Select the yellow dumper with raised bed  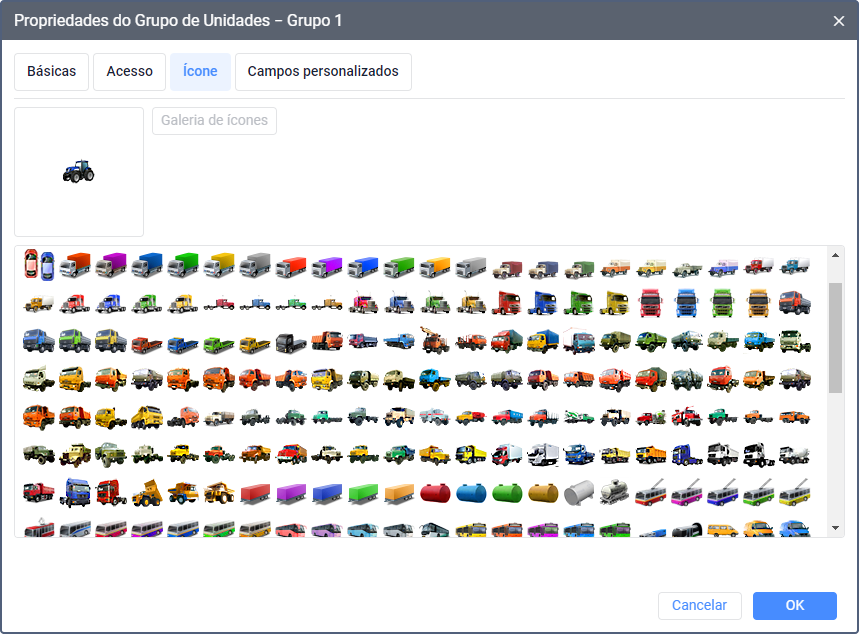click(147, 493)
